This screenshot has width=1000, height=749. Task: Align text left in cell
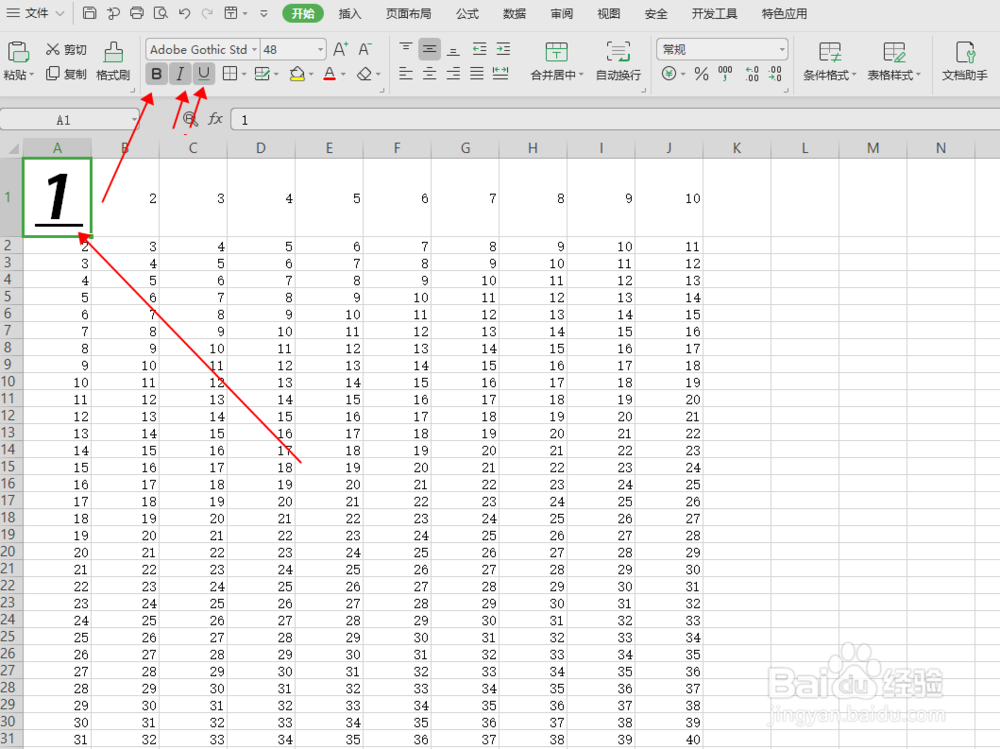point(406,74)
